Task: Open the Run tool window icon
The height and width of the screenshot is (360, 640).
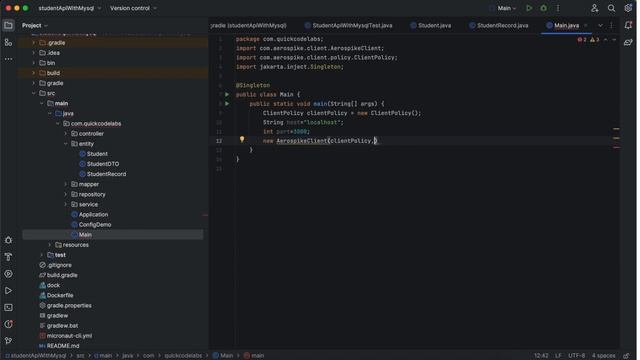Action: (x=8, y=291)
